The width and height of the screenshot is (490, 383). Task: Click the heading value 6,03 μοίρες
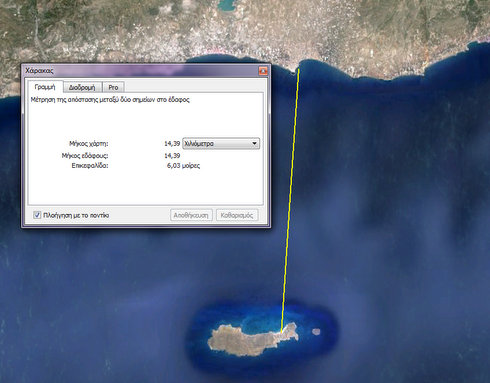point(183,166)
